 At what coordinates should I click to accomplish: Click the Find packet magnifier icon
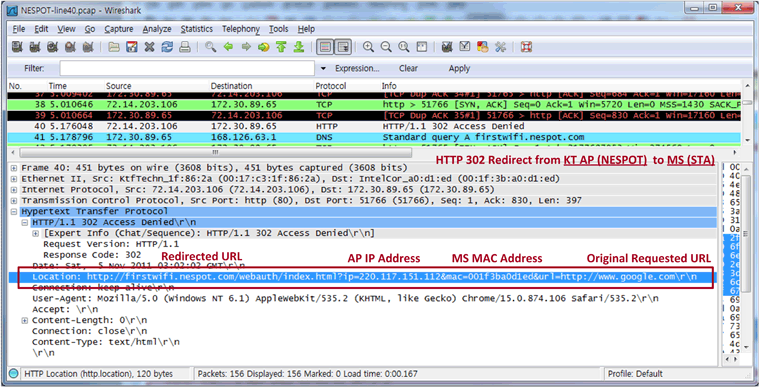[210, 47]
